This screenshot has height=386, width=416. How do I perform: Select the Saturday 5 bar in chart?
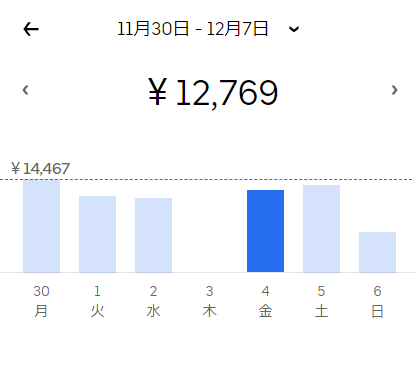321,229
